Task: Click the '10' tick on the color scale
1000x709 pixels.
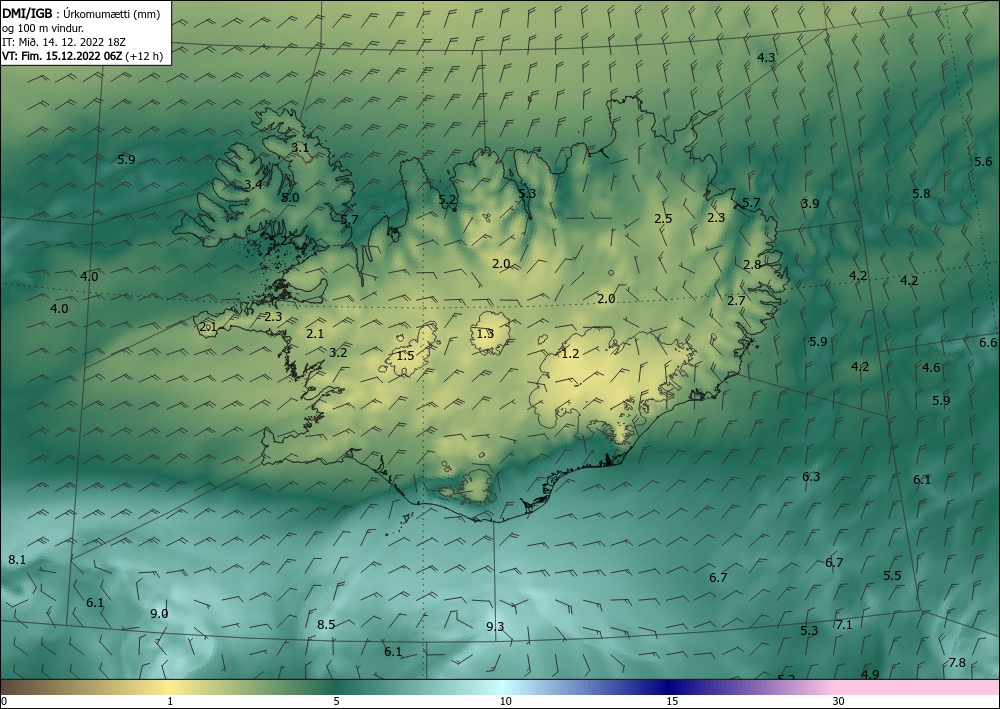Action: tap(505, 701)
